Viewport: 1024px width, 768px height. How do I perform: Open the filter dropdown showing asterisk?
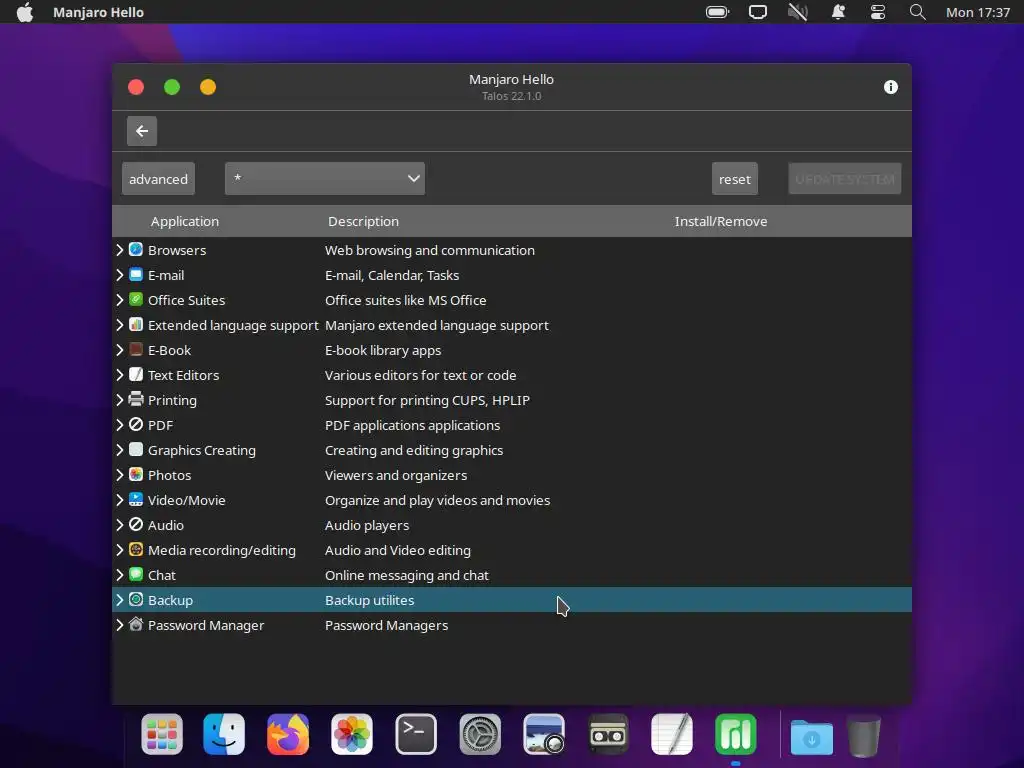pos(325,178)
